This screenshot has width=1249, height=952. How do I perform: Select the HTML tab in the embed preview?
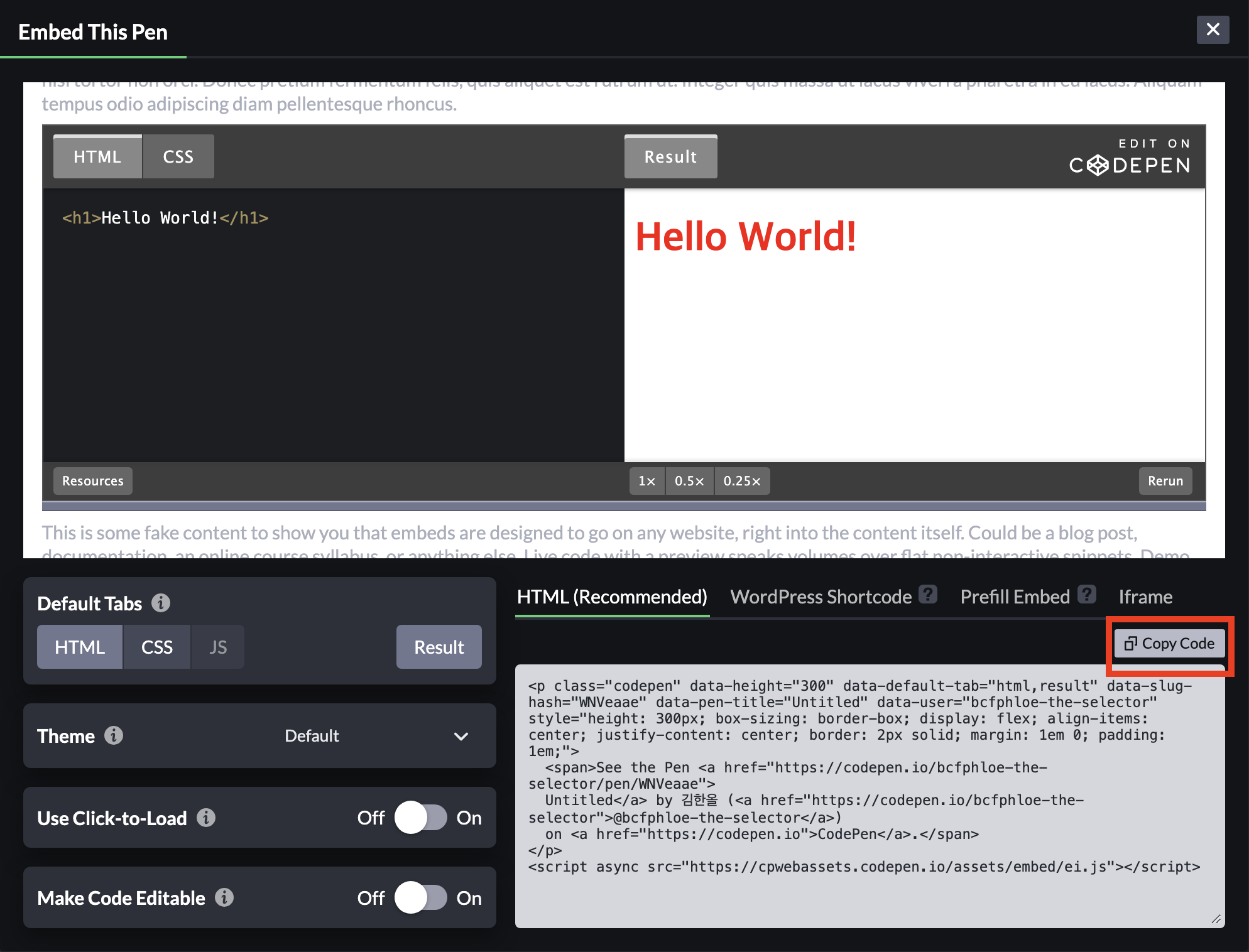coord(97,156)
